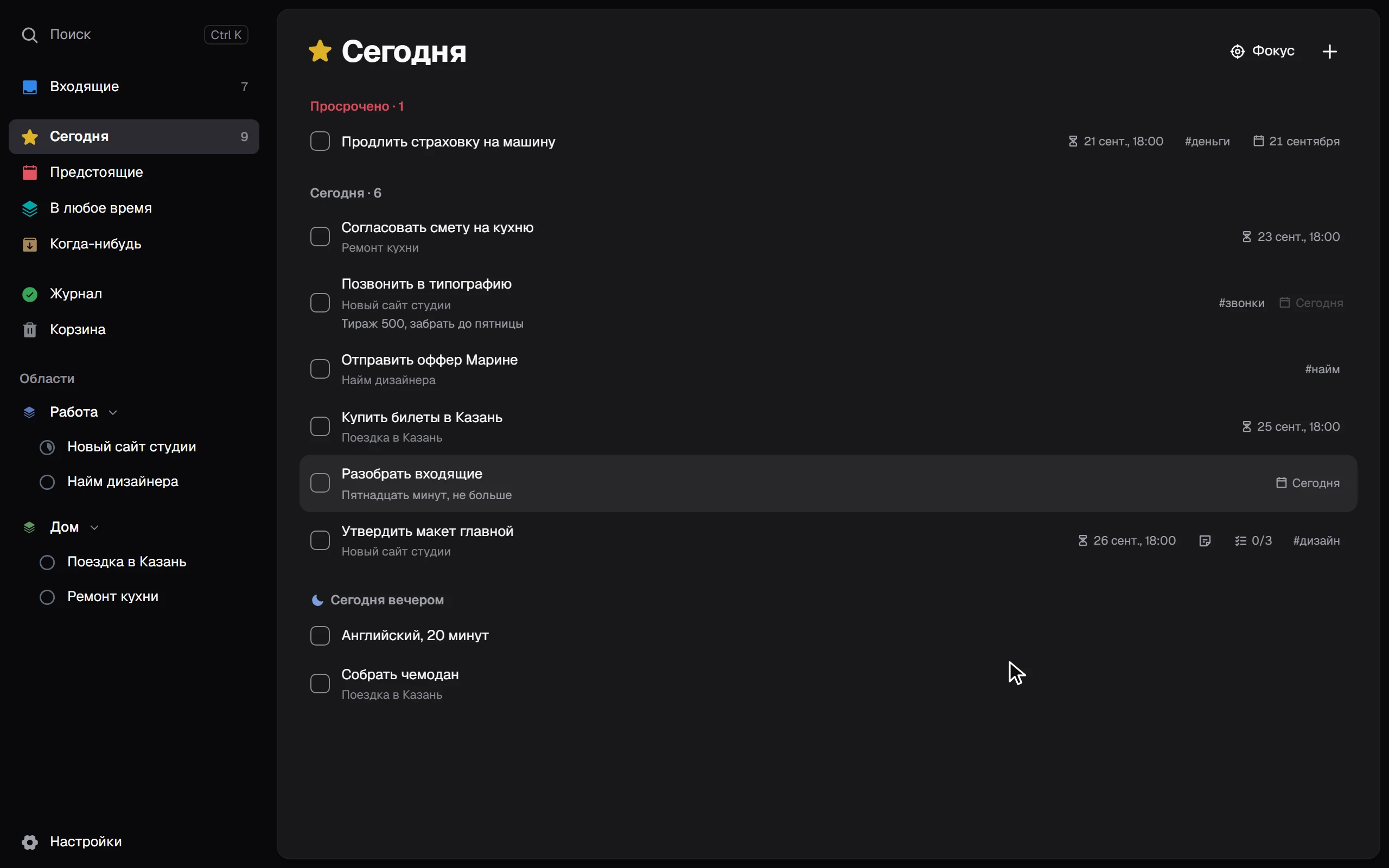Image resolution: width=1389 pixels, height=868 pixels.
Task: Click checklist 0/3 icon on Утвердить макет
Action: (x=1240, y=541)
